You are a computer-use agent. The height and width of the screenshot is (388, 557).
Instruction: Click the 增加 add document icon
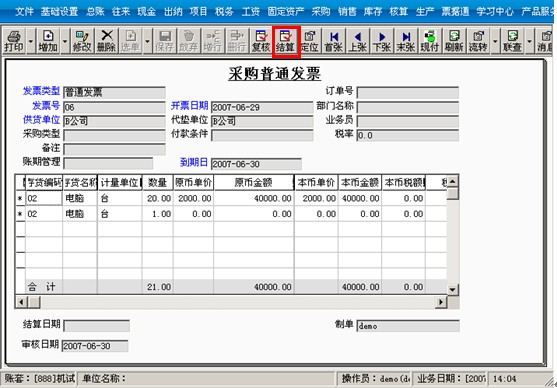(x=48, y=41)
